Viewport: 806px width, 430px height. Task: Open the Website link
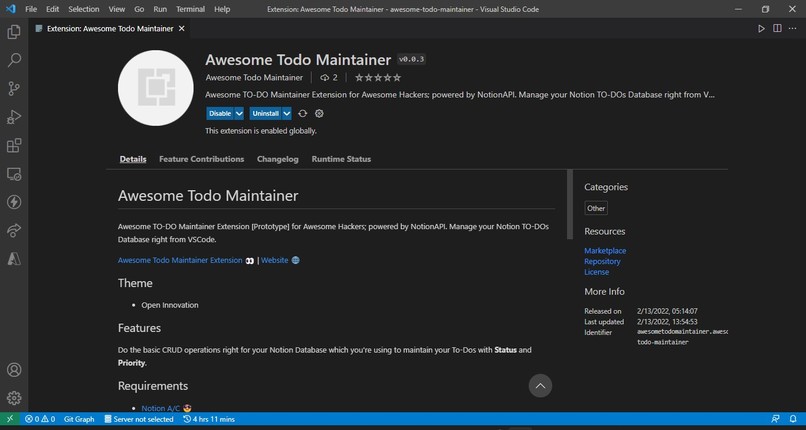pyautogui.click(x=274, y=260)
